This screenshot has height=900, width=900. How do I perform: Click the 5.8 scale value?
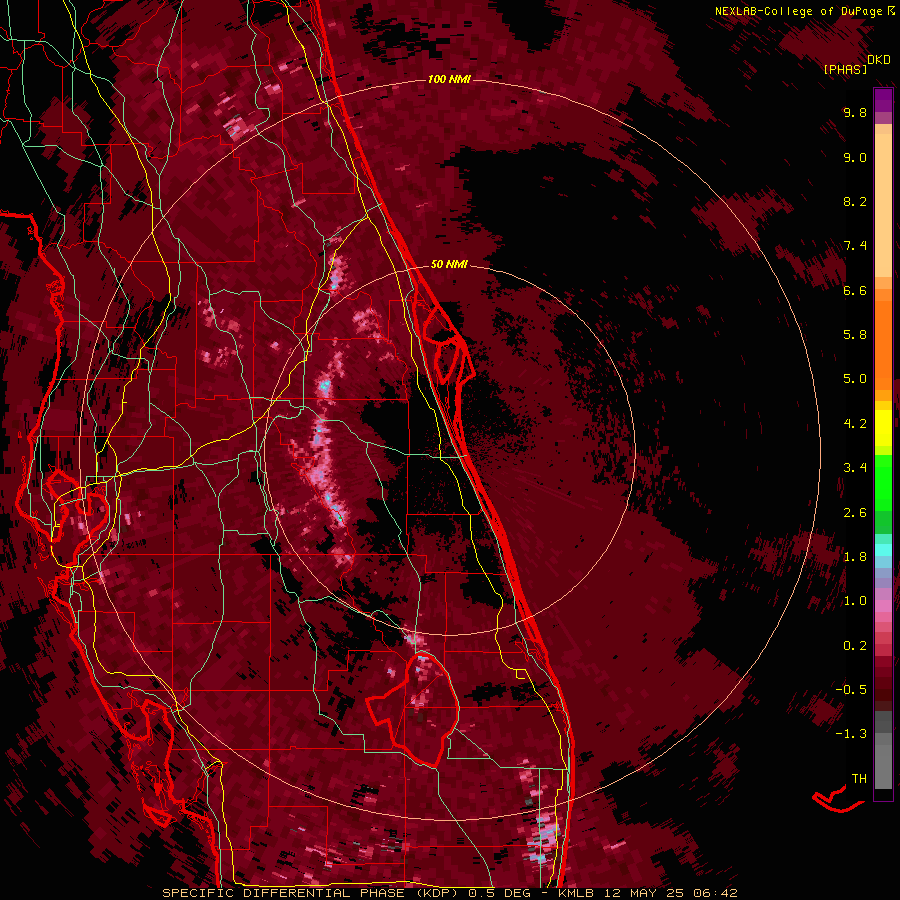855,335
